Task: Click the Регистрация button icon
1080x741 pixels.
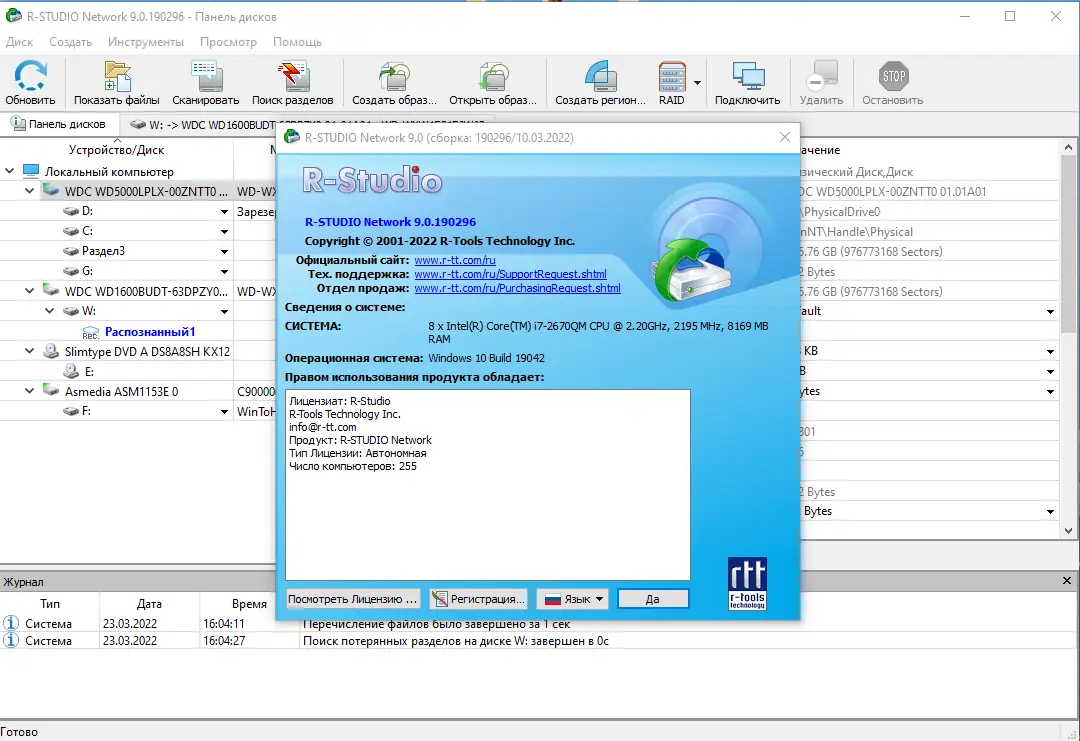Action: click(x=439, y=599)
